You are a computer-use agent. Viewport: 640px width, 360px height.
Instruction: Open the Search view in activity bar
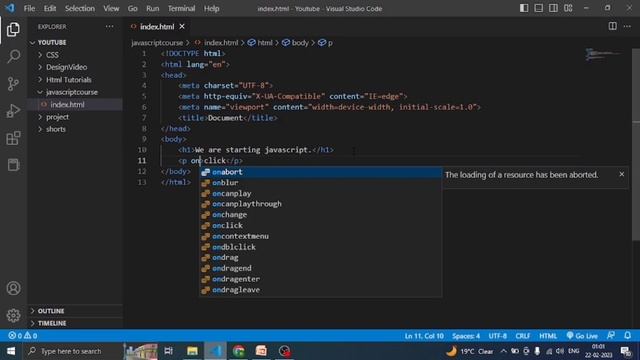pos(13,56)
